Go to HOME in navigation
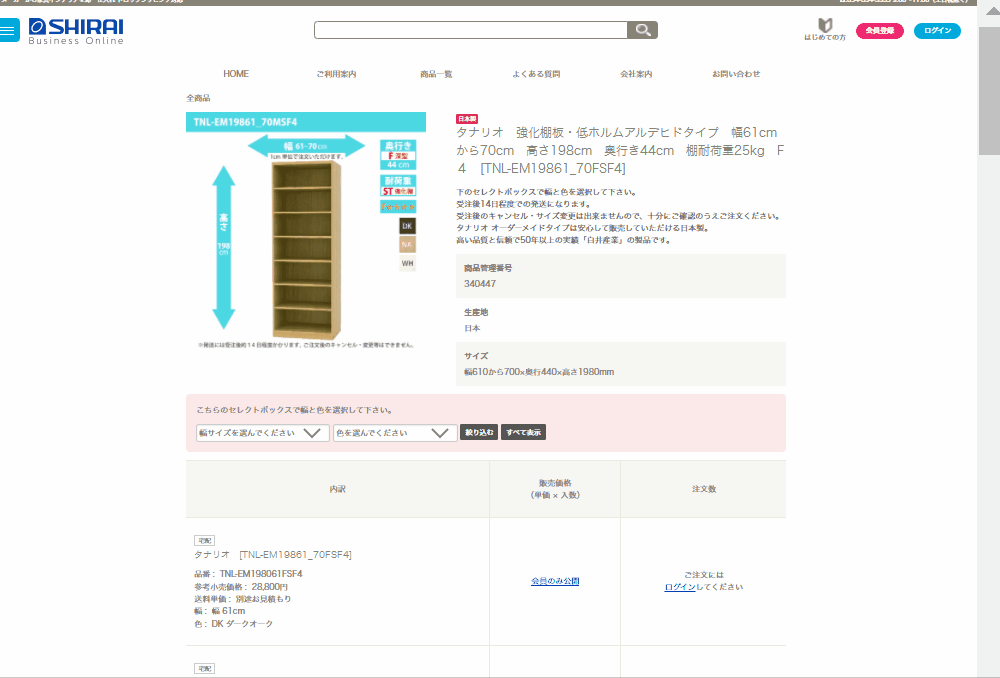The width and height of the screenshot is (1000, 678). tap(236, 74)
